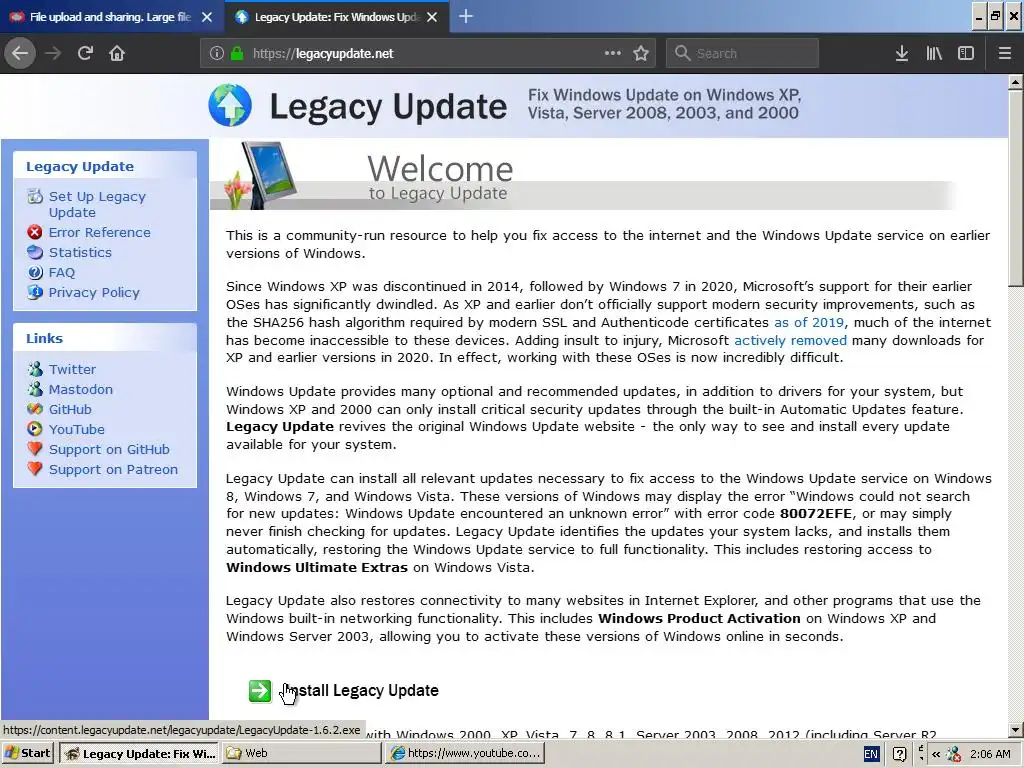Click the Twitter people icon
1024x768 pixels.
click(35, 369)
